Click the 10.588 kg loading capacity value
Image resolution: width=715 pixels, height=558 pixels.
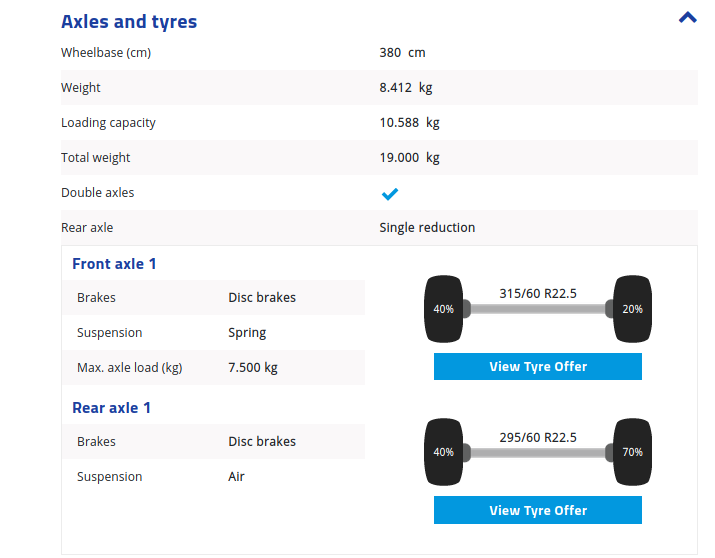(x=409, y=123)
